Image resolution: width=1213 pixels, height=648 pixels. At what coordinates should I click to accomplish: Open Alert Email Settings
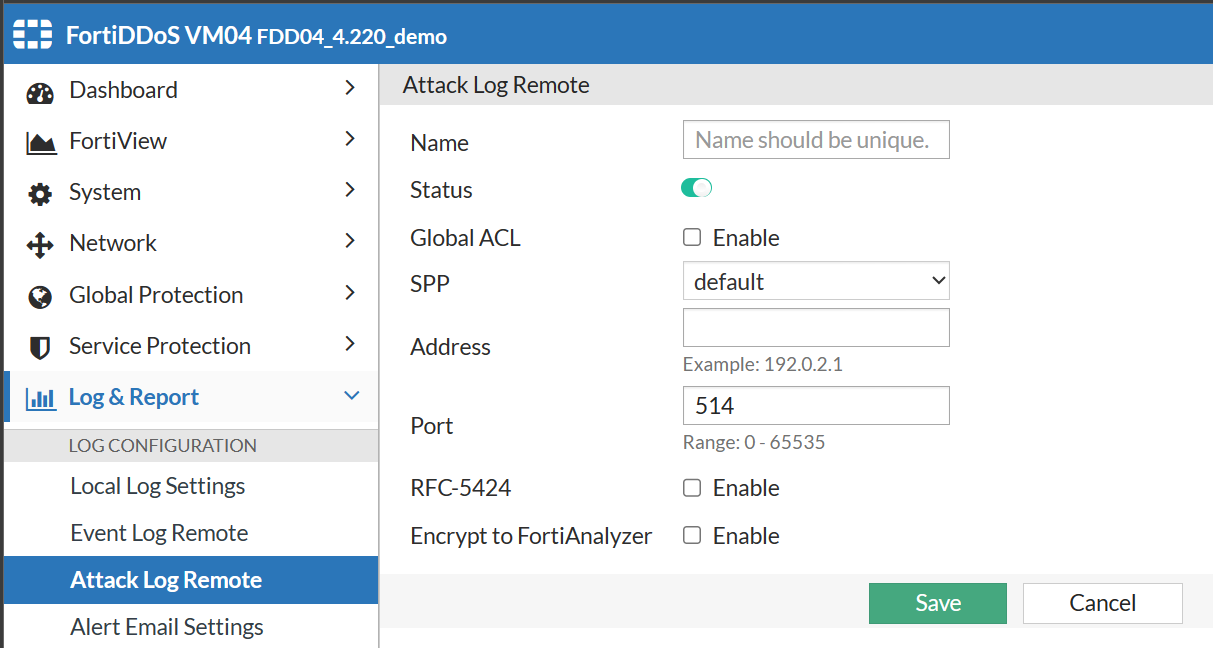point(166,626)
